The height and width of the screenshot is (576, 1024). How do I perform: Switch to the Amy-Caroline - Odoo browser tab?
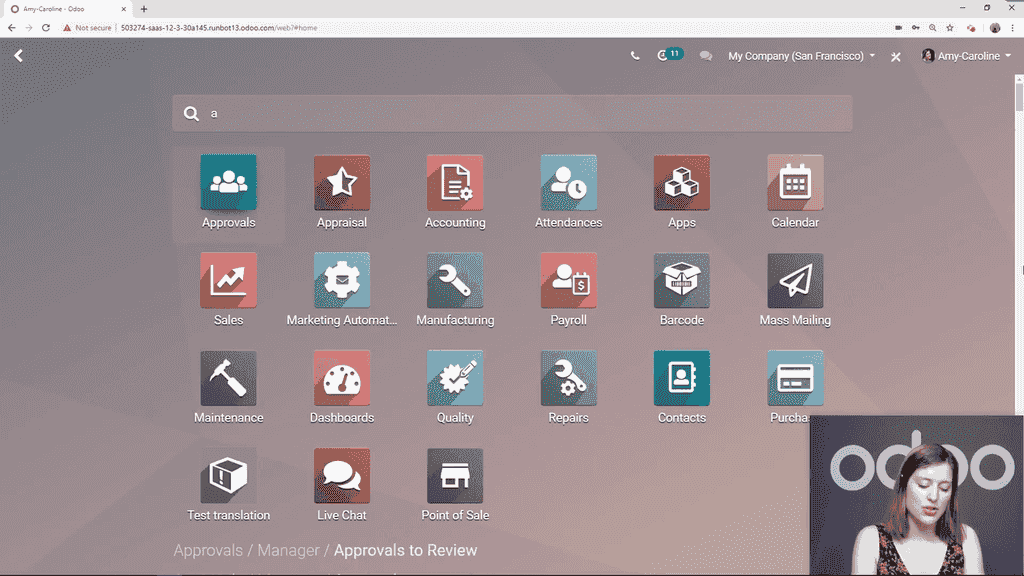pyautogui.click(x=60, y=9)
